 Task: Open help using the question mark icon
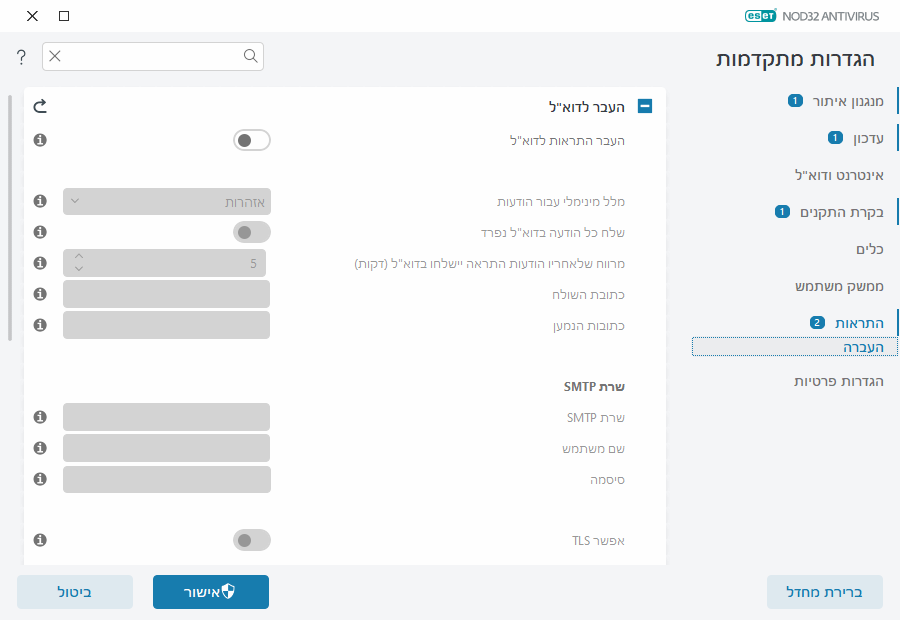click(x=20, y=57)
